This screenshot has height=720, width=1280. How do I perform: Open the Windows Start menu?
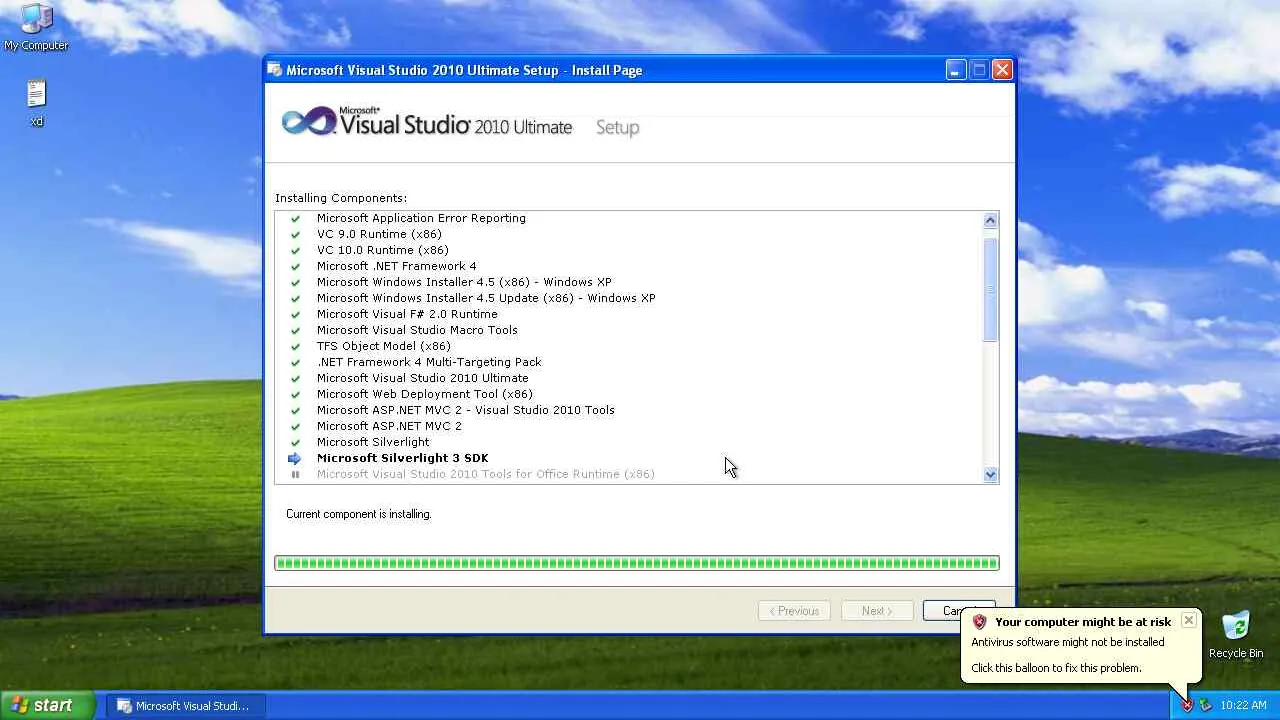(x=47, y=705)
